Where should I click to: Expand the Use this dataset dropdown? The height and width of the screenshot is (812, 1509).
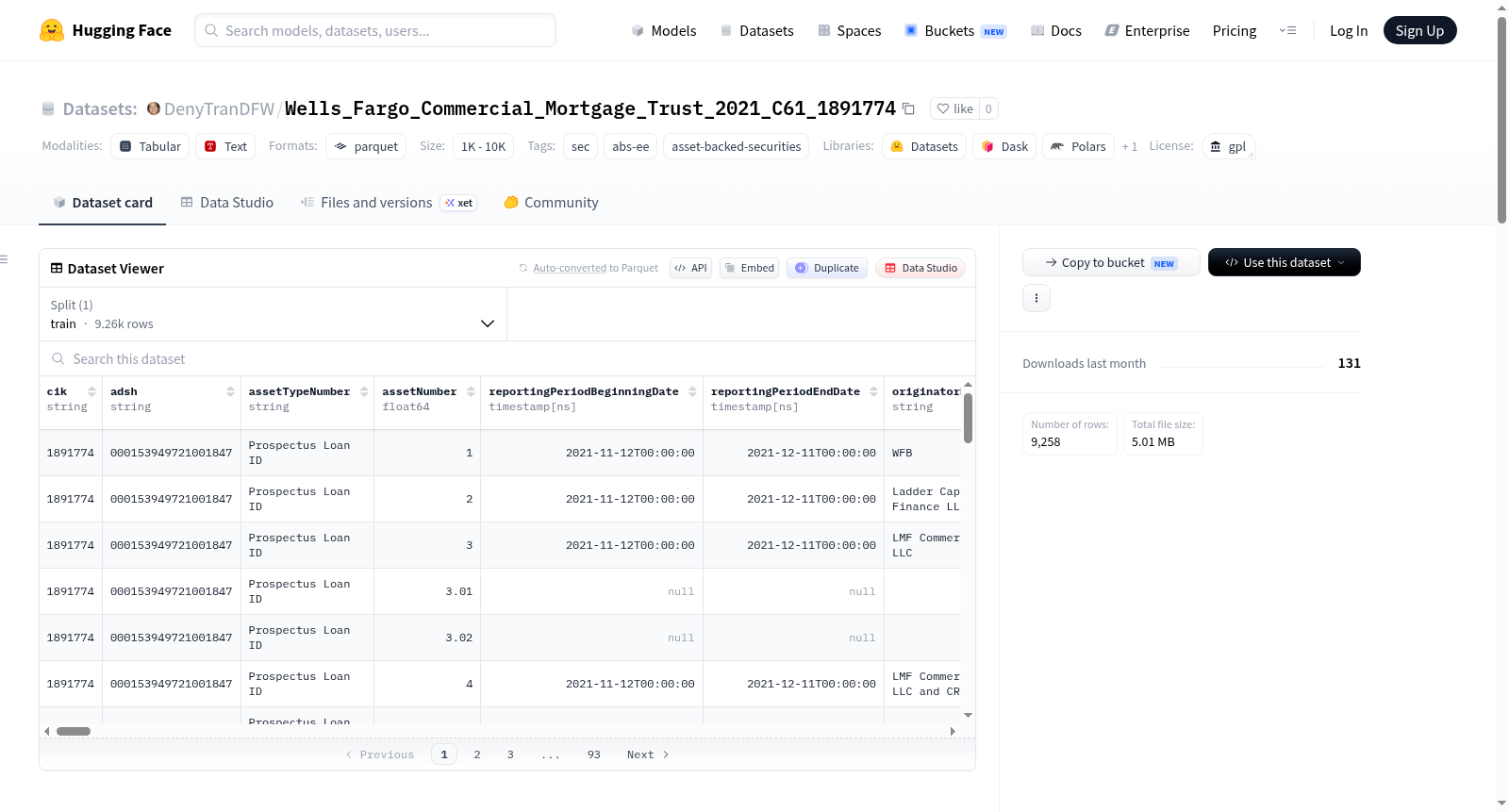tap(1284, 262)
